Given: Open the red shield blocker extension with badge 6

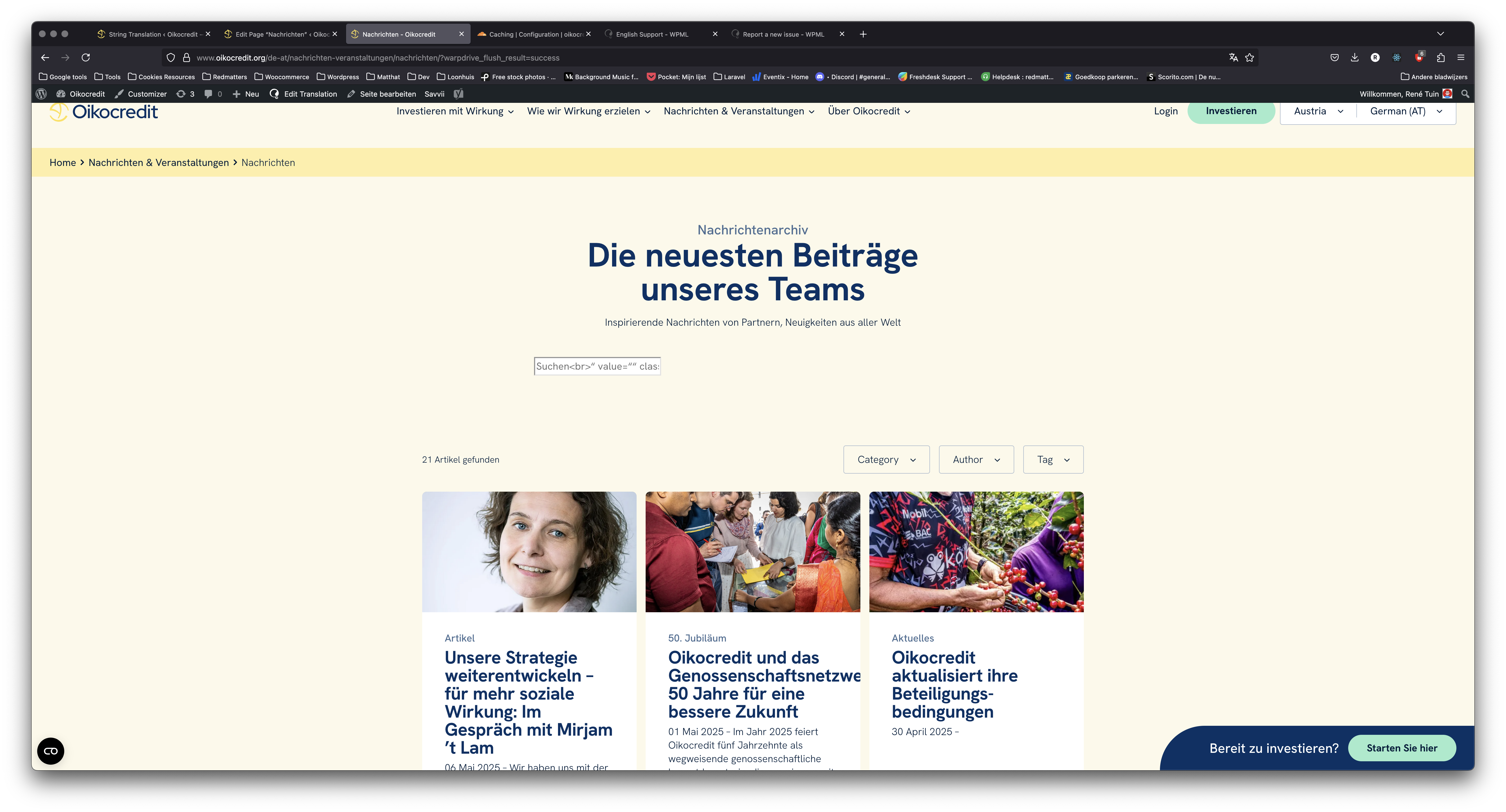Looking at the screenshot, I should point(1419,57).
